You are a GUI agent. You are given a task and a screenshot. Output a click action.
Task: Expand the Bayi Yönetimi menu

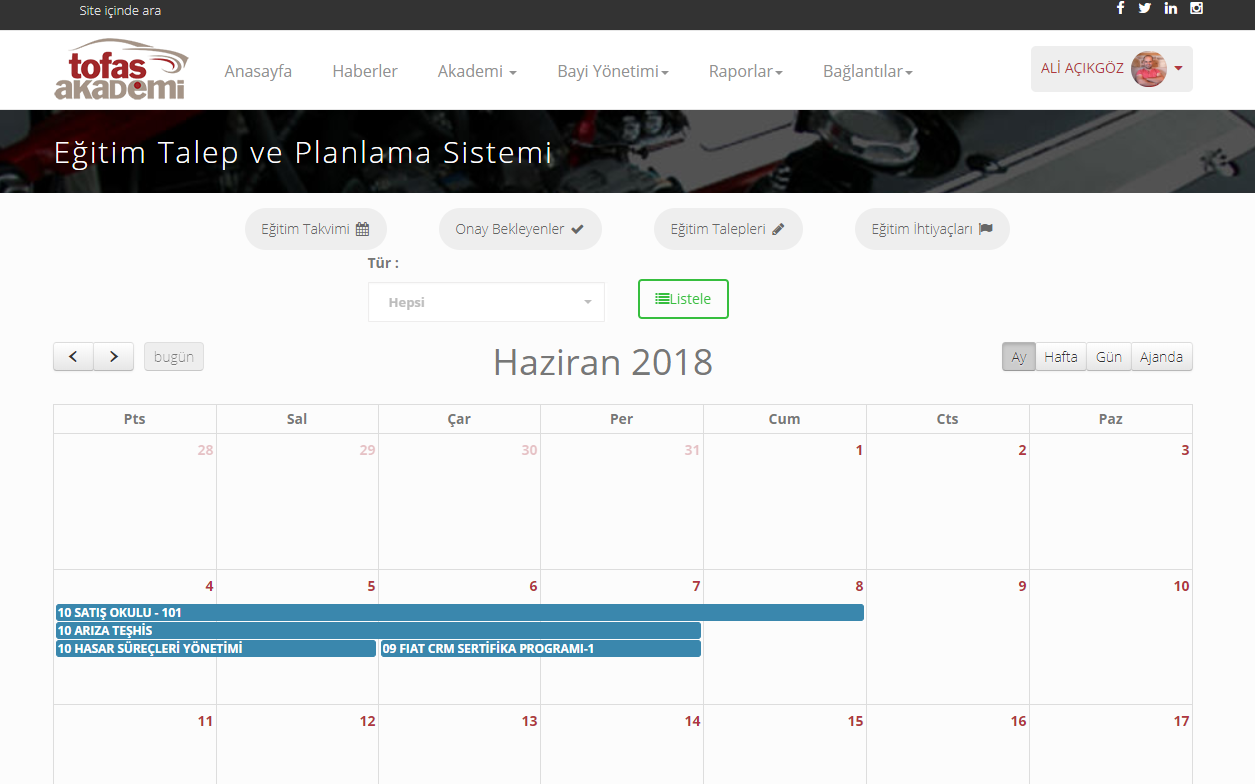click(613, 71)
